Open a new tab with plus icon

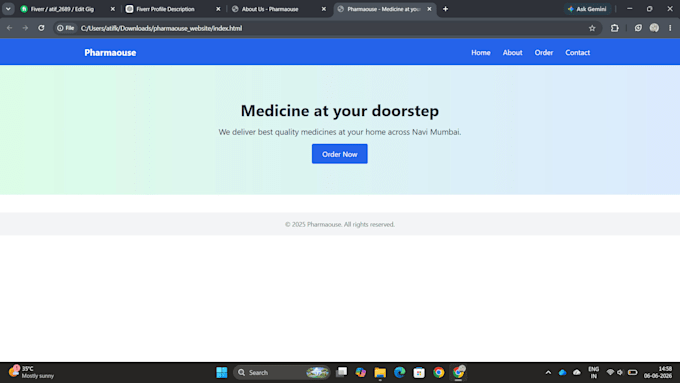pyautogui.click(x=445, y=9)
